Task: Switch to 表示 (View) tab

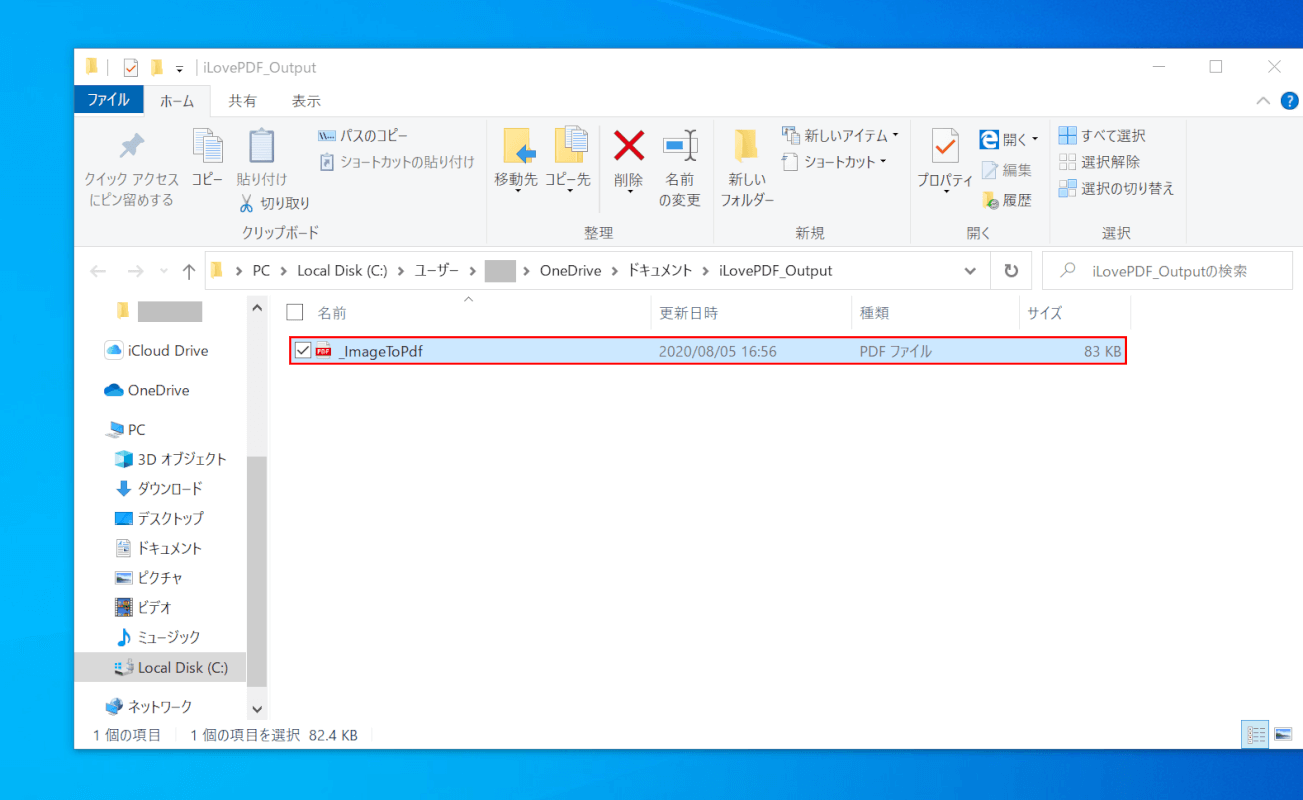Action: click(306, 101)
